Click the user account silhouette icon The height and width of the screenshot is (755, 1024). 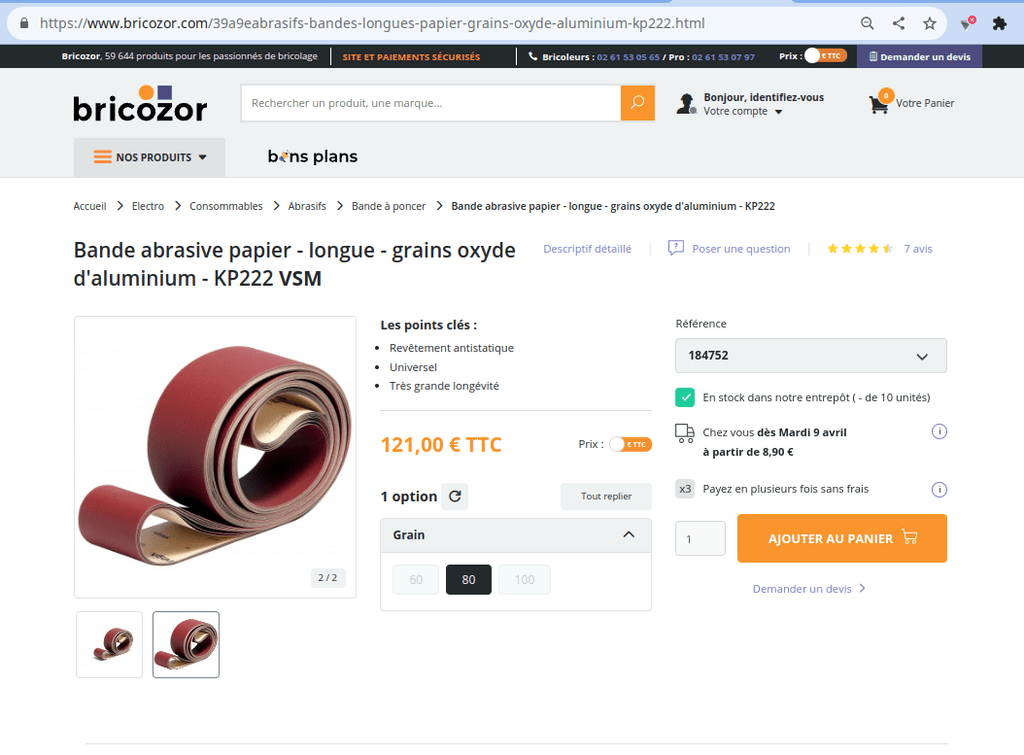(x=686, y=103)
